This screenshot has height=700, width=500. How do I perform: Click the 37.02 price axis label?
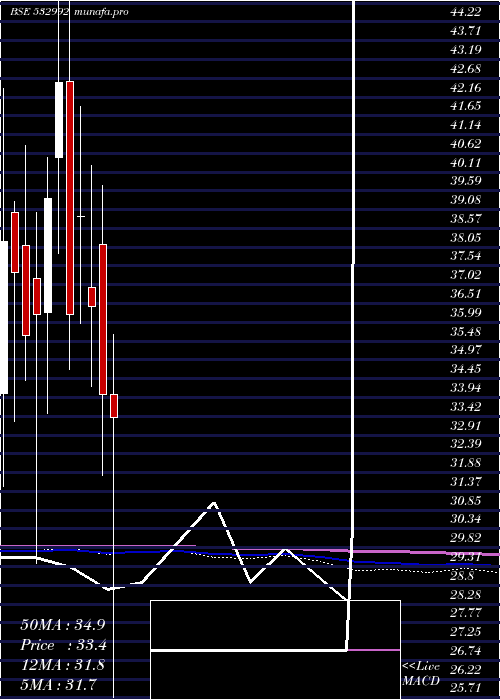pos(466,275)
